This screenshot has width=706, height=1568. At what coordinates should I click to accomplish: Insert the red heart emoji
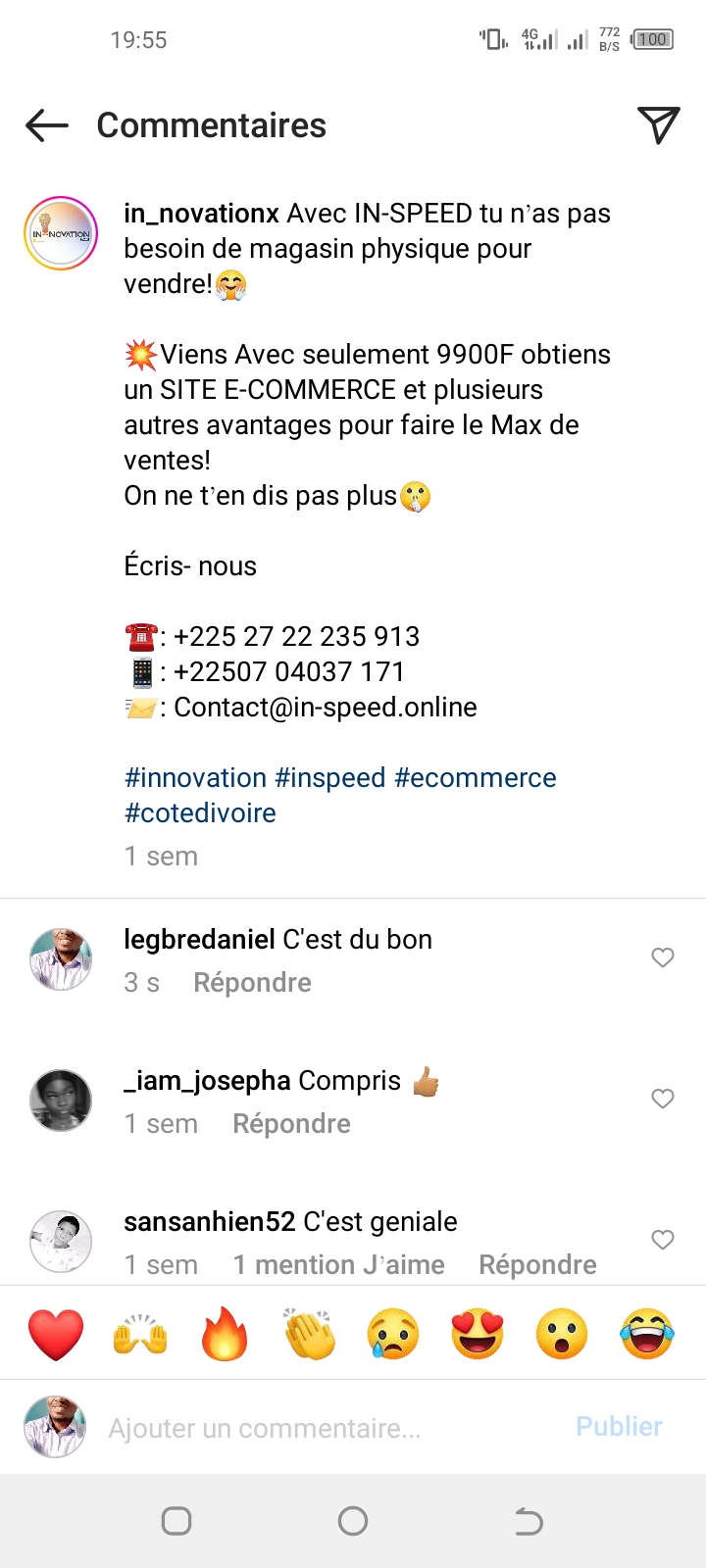click(56, 1335)
